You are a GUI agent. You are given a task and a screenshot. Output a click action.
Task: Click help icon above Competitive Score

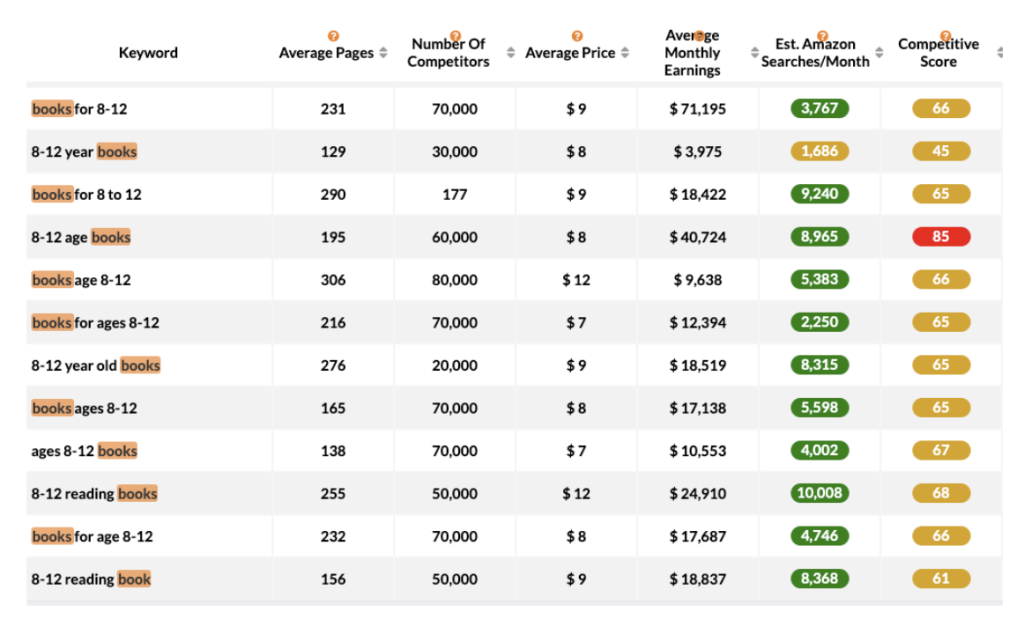945,36
